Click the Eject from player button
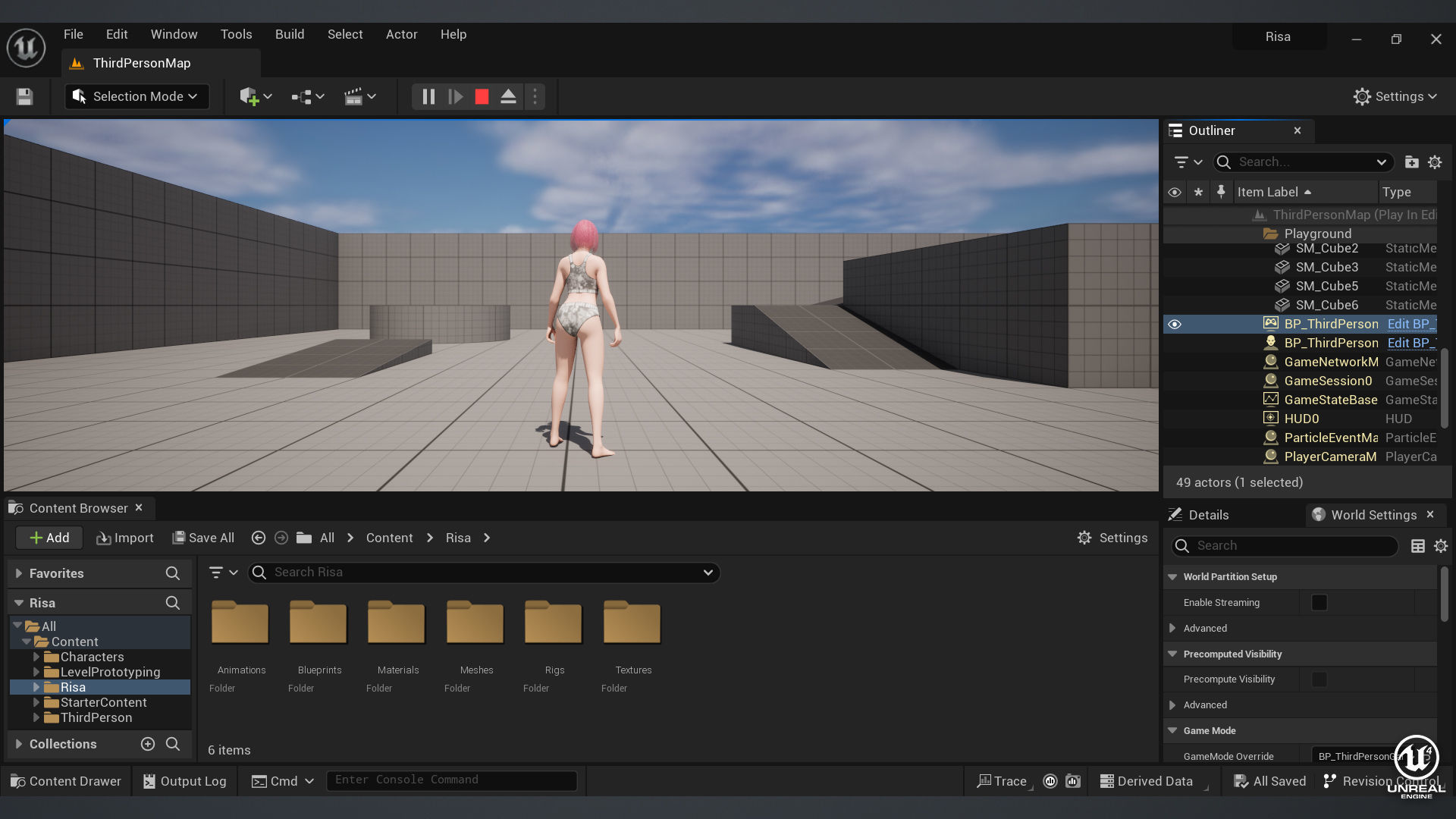Viewport: 1456px width, 819px height. tap(508, 97)
